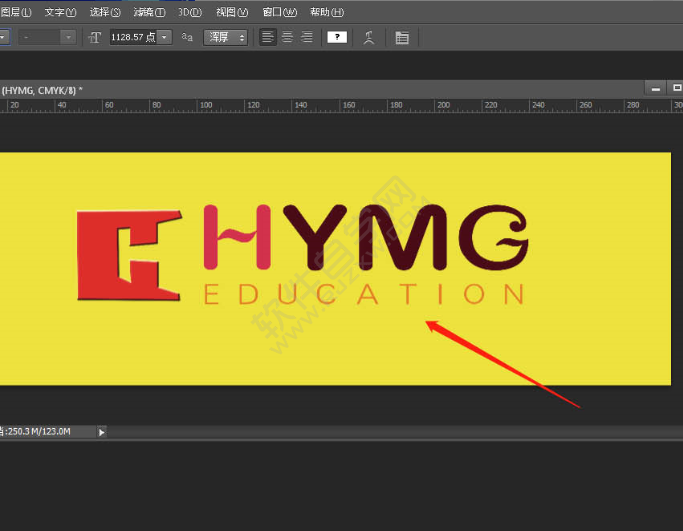Open the 图层 (Layer) menu
This screenshot has height=531, width=683.
click(x=16, y=12)
